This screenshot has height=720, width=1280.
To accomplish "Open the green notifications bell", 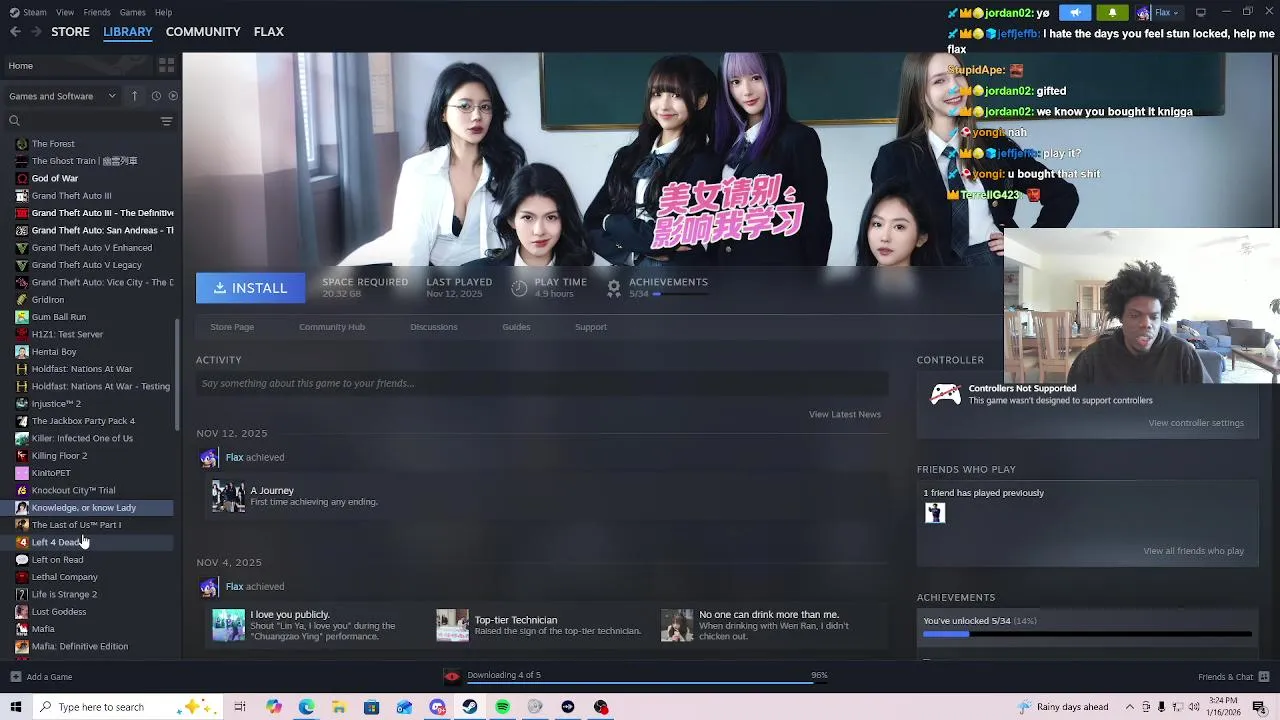I will click(1112, 12).
